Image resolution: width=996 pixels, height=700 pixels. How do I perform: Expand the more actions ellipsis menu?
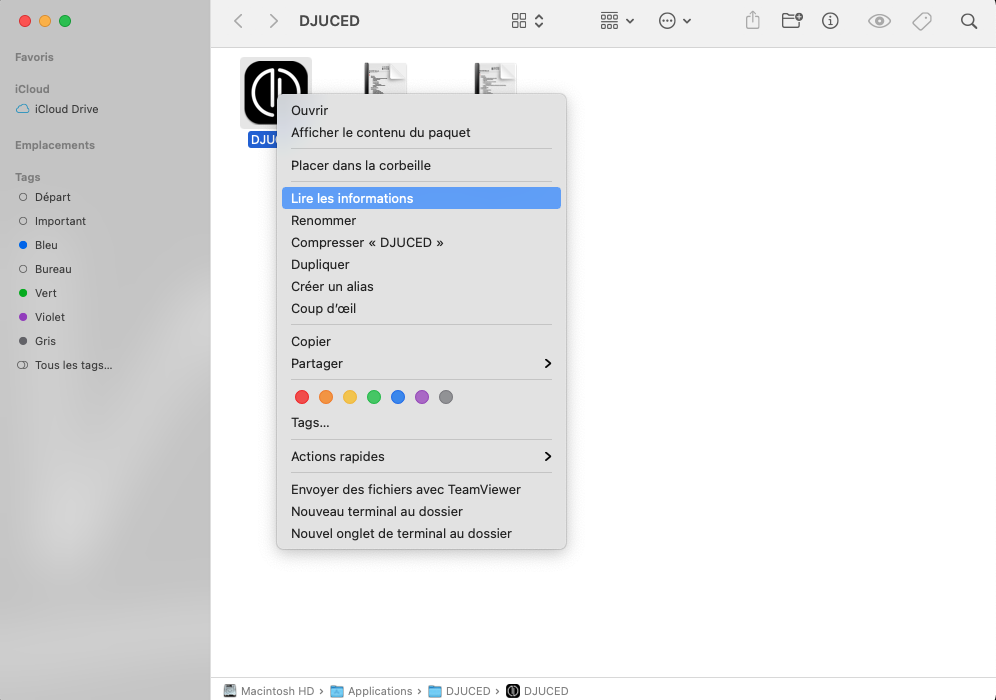(x=675, y=21)
